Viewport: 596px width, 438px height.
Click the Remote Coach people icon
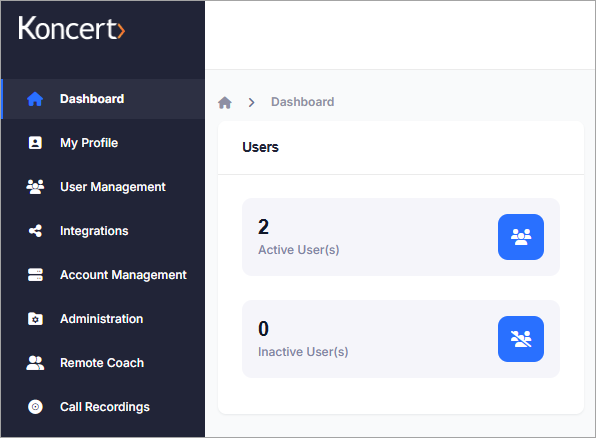[x=35, y=363]
